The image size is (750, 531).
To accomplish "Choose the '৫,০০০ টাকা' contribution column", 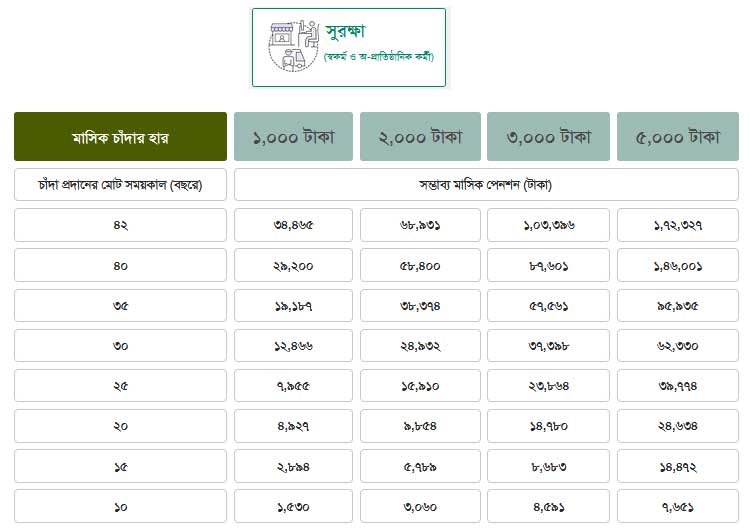I will click(x=678, y=137).
